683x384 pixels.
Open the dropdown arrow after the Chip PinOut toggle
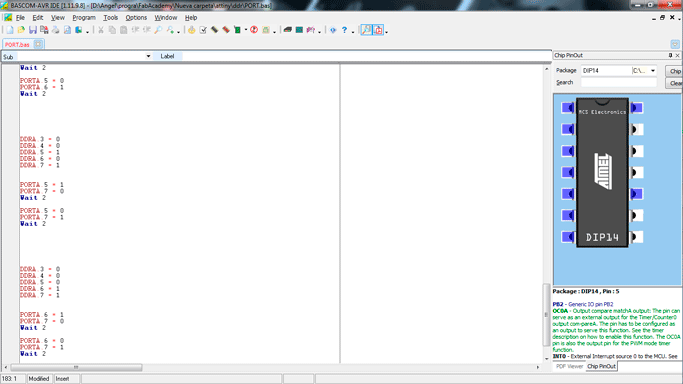click(x=386, y=31)
